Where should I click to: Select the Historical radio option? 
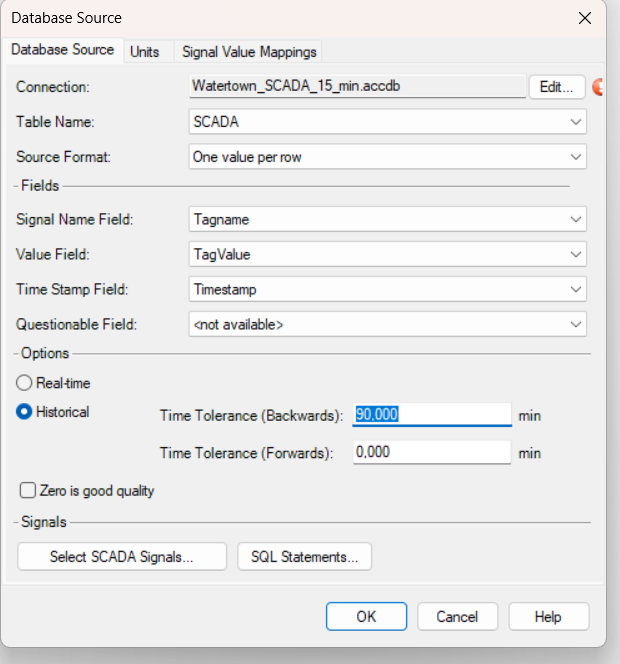(x=25, y=412)
